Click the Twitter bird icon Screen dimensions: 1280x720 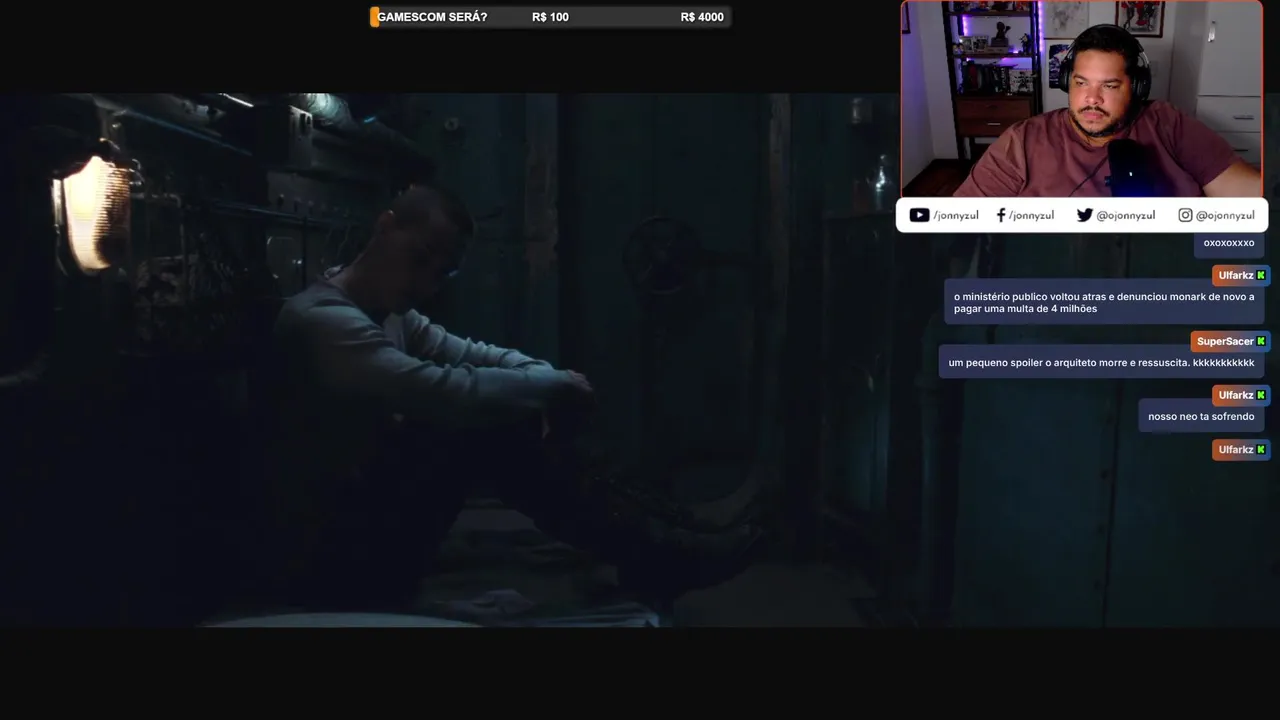click(1084, 215)
